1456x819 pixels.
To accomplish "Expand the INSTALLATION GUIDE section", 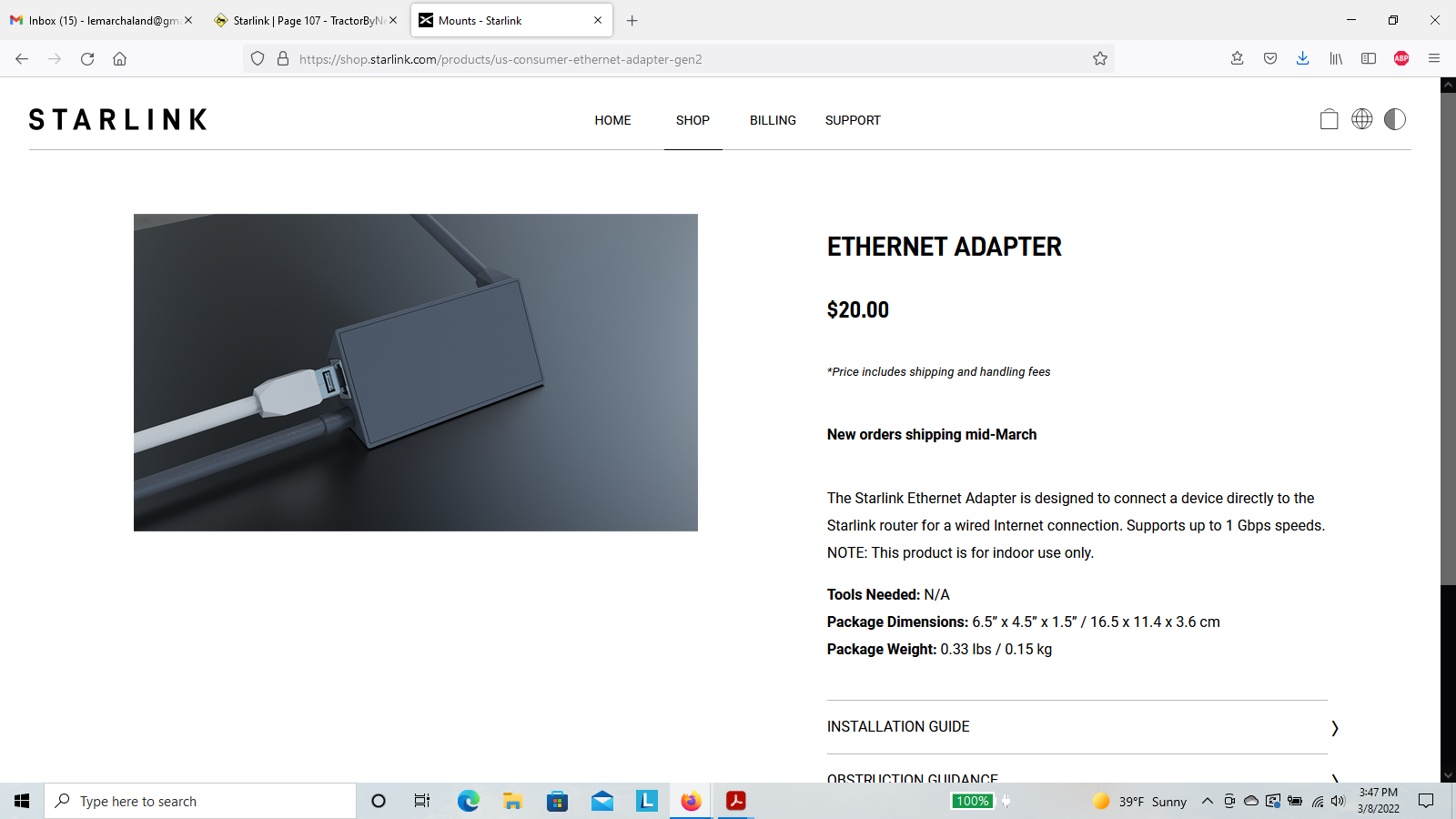I will (x=1077, y=727).
